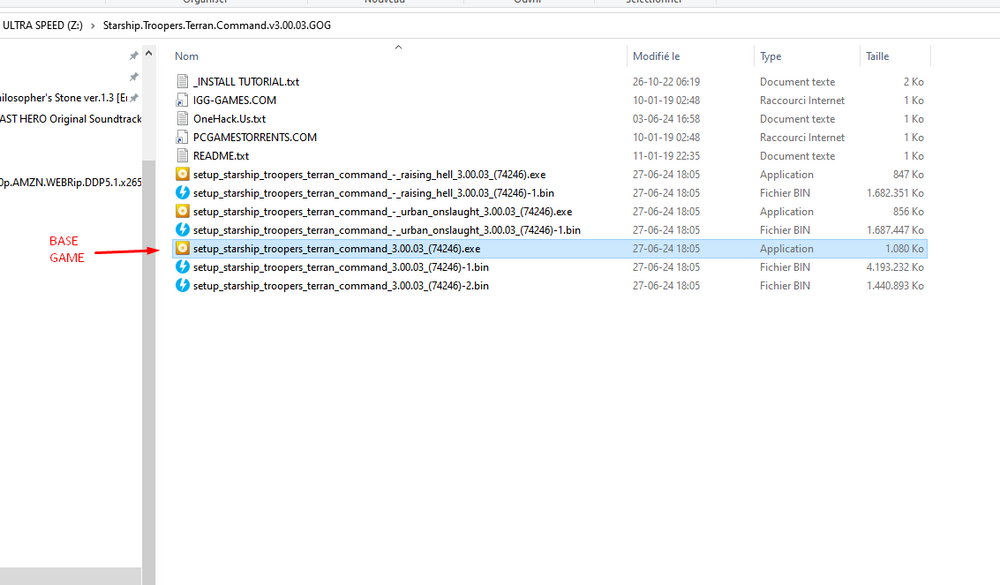Select the README.txt file name
This screenshot has height=585, width=1000.
pos(221,156)
